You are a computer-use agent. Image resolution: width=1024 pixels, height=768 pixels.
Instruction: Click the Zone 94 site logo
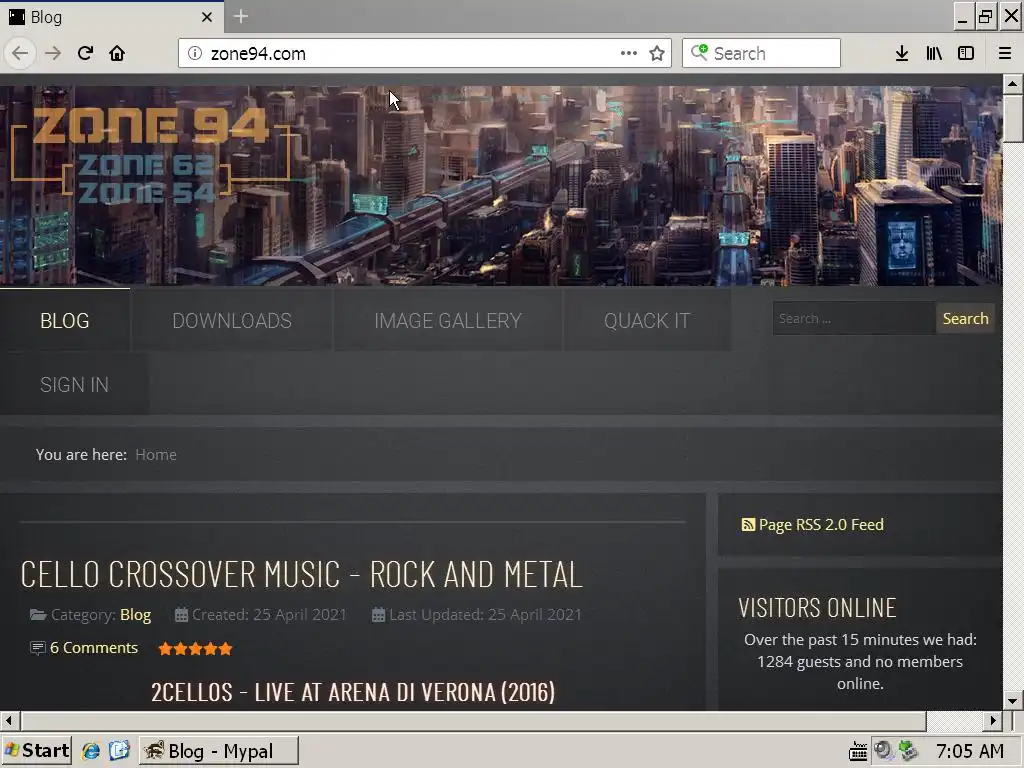pos(150,155)
